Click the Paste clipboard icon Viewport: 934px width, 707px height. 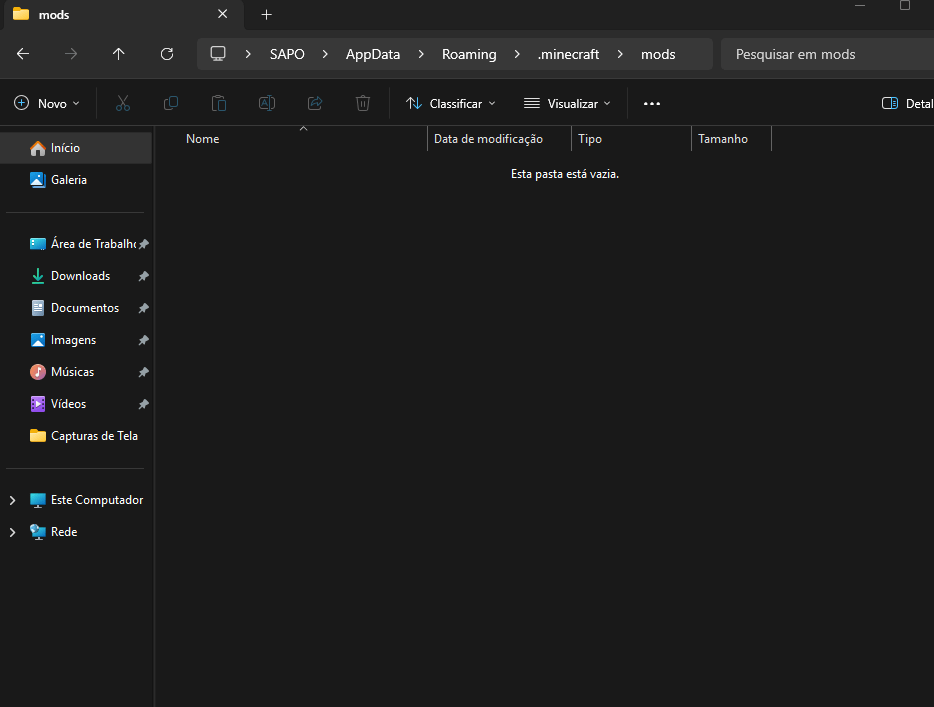tap(219, 103)
